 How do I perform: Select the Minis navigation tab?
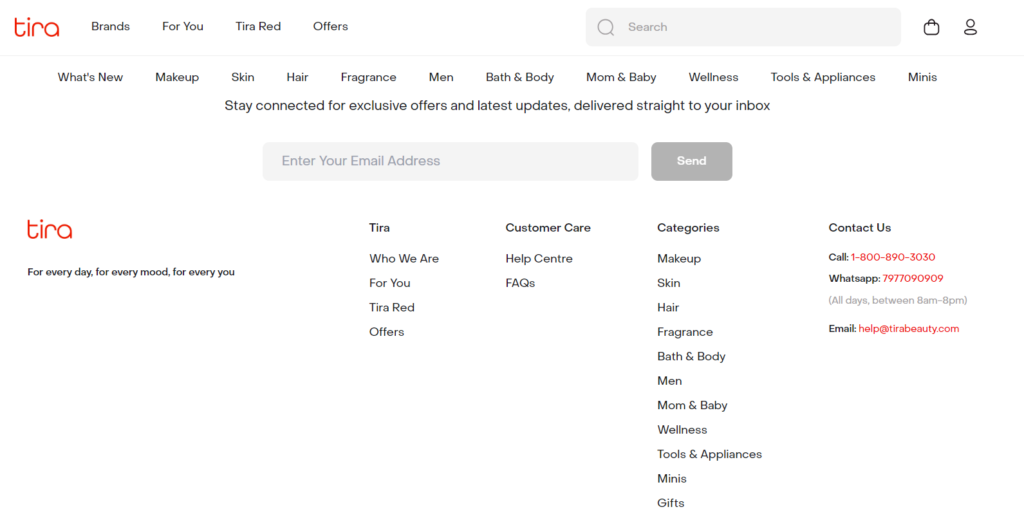coord(922,77)
